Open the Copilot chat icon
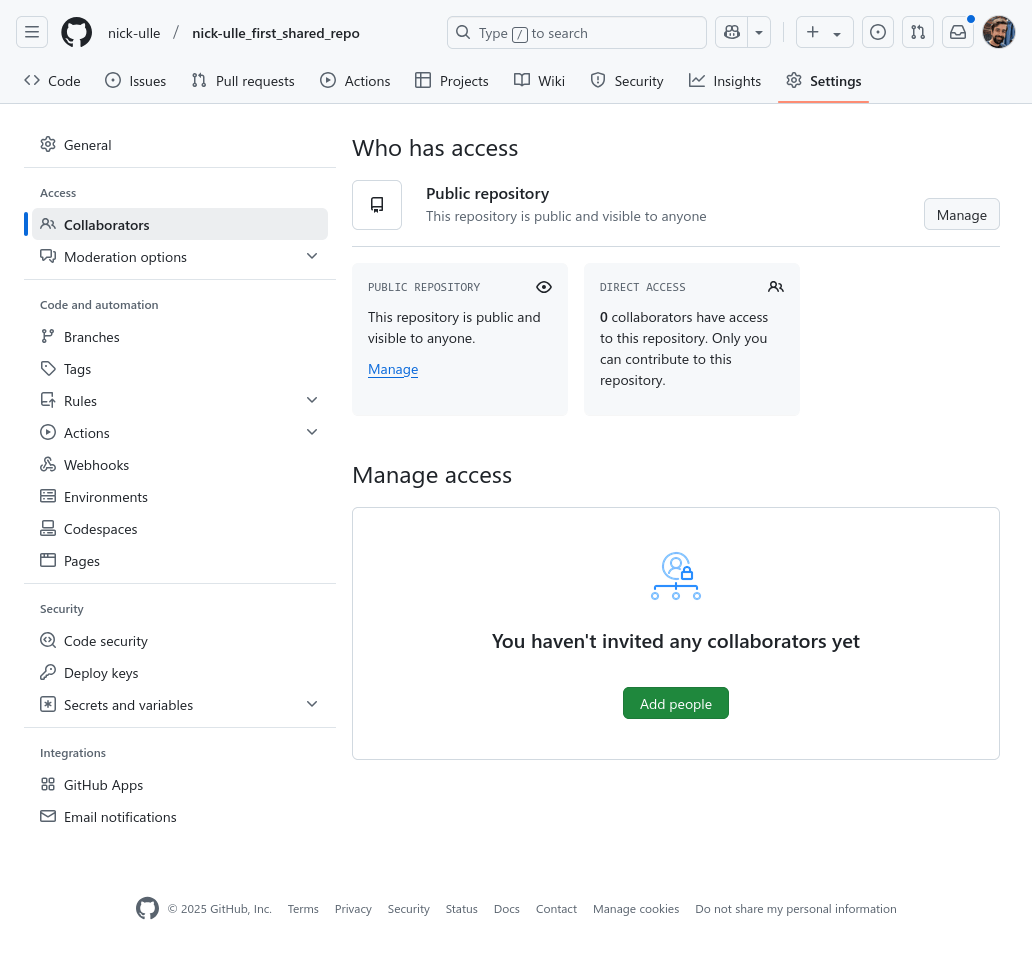Viewport: 1032px width, 961px height. pyautogui.click(x=732, y=32)
